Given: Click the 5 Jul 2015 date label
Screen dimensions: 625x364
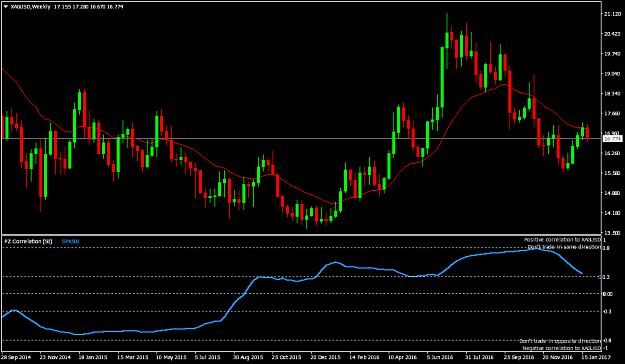Looking at the screenshot, I should [208, 356].
